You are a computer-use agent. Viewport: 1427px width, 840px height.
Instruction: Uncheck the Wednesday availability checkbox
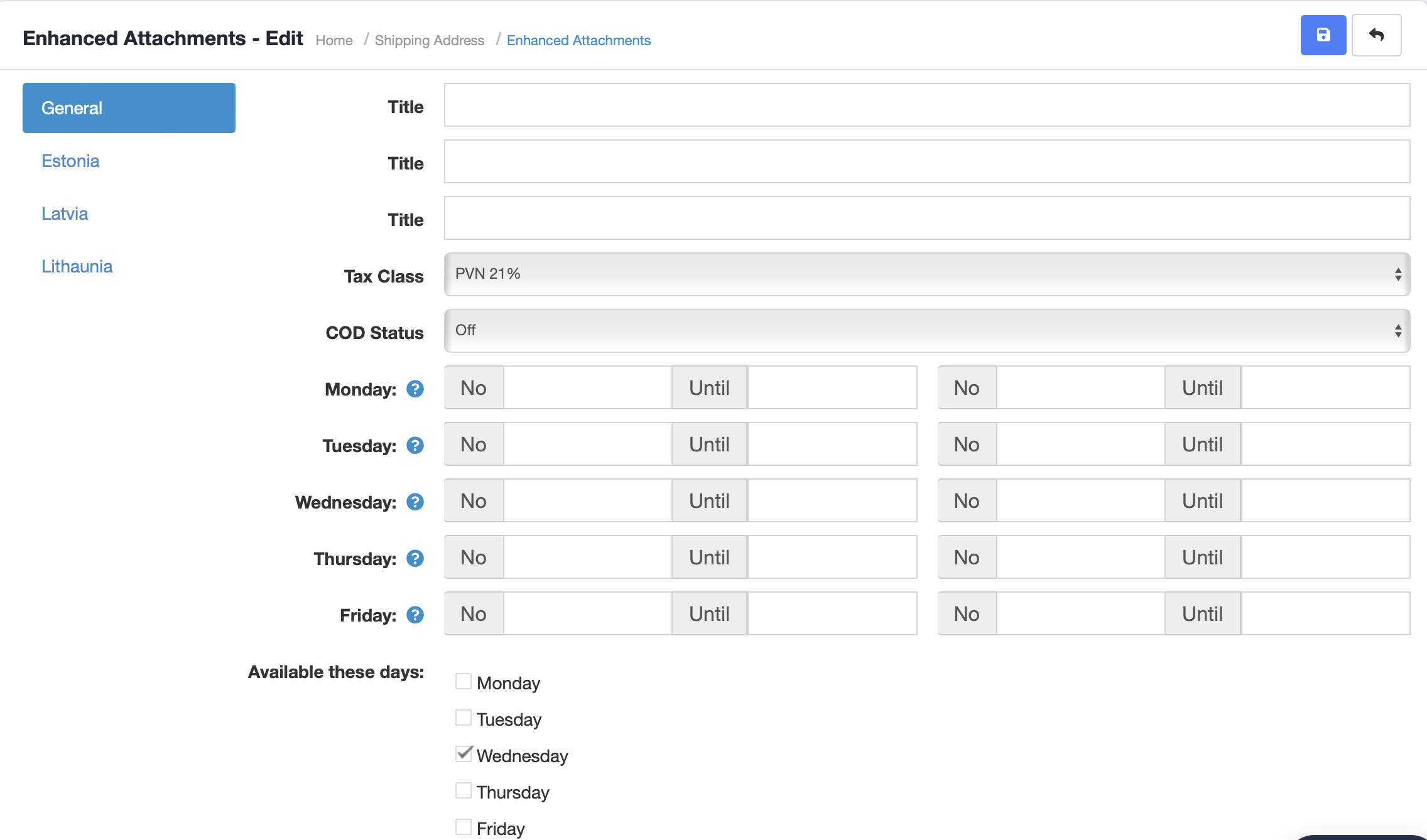coord(464,755)
